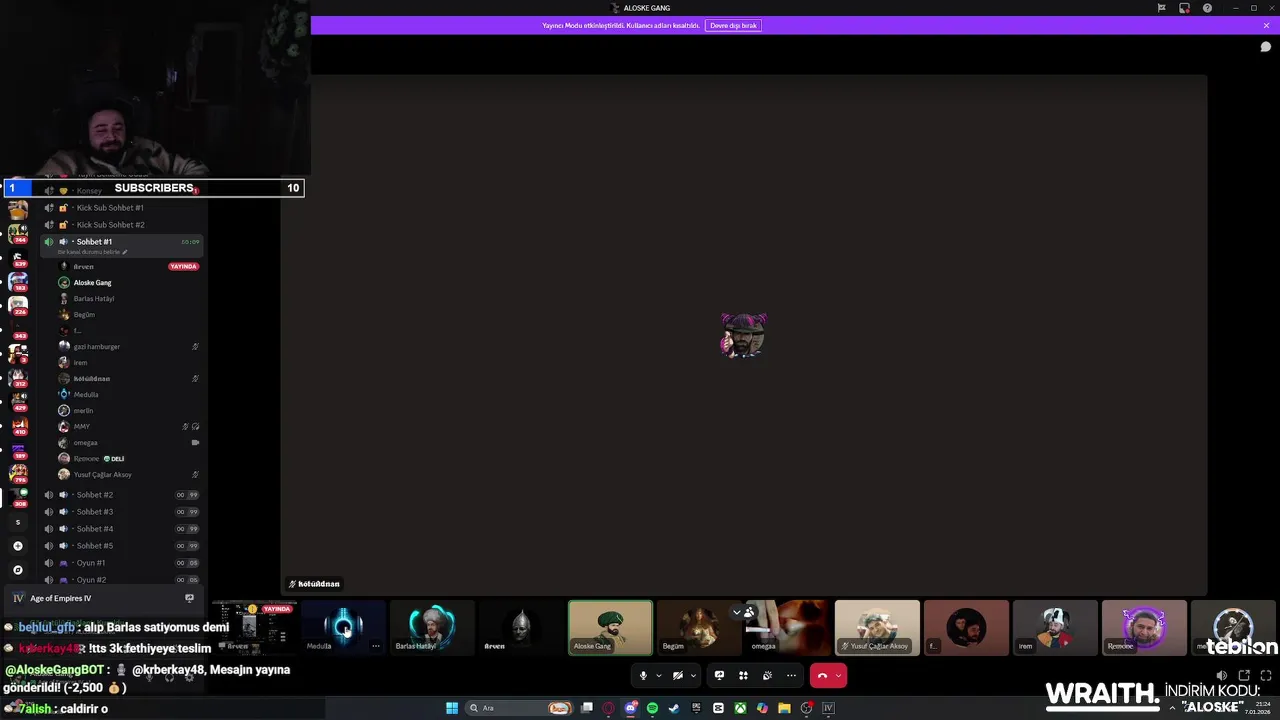The width and height of the screenshot is (1280, 720).
Task: Explore servers with the compass icon
Action: click(x=17, y=570)
